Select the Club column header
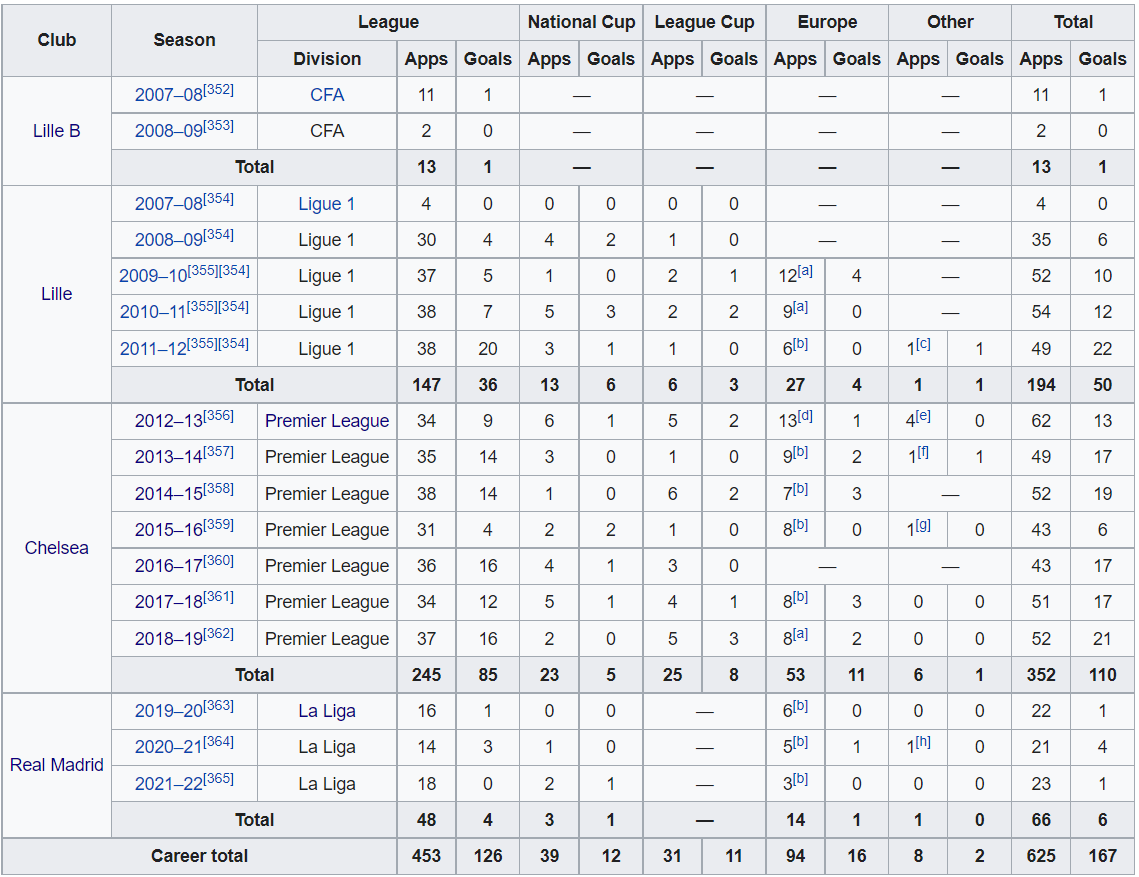Viewport: 1139px width, 877px height. (x=57, y=40)
